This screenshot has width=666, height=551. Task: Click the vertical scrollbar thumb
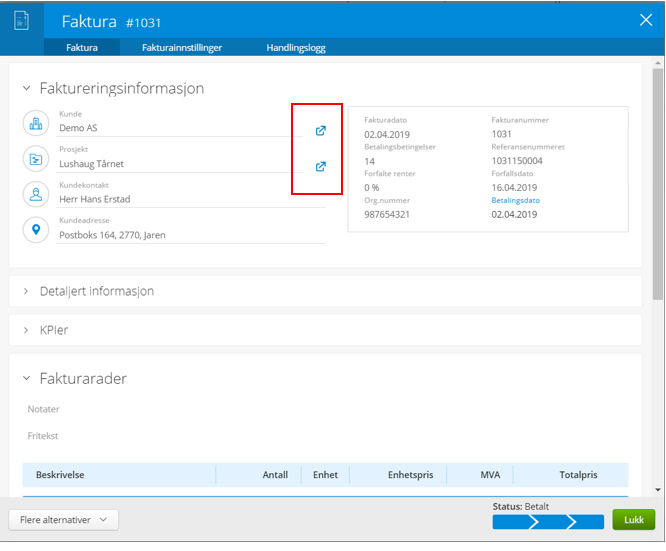[x=658, y=184]
